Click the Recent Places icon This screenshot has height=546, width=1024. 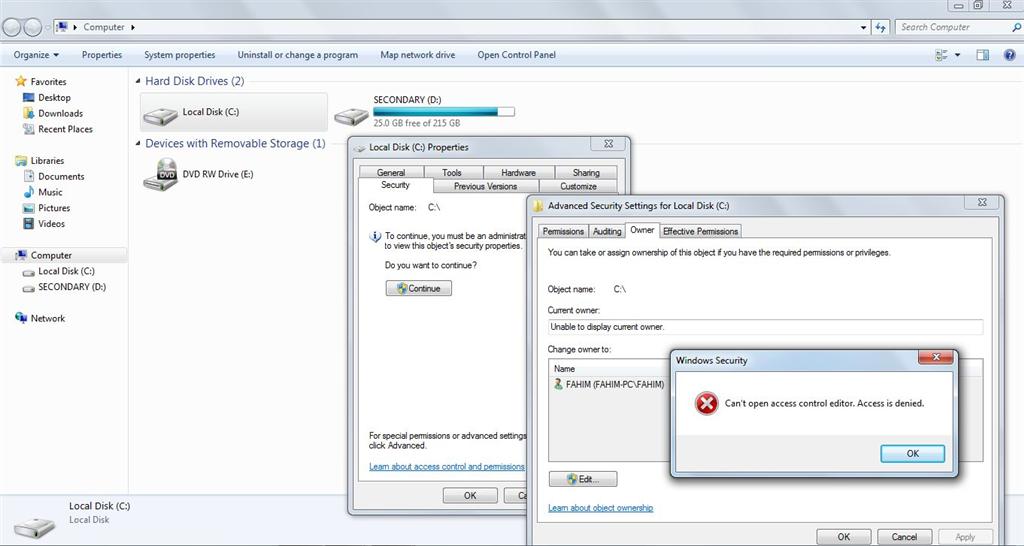[x=28, y=129]
